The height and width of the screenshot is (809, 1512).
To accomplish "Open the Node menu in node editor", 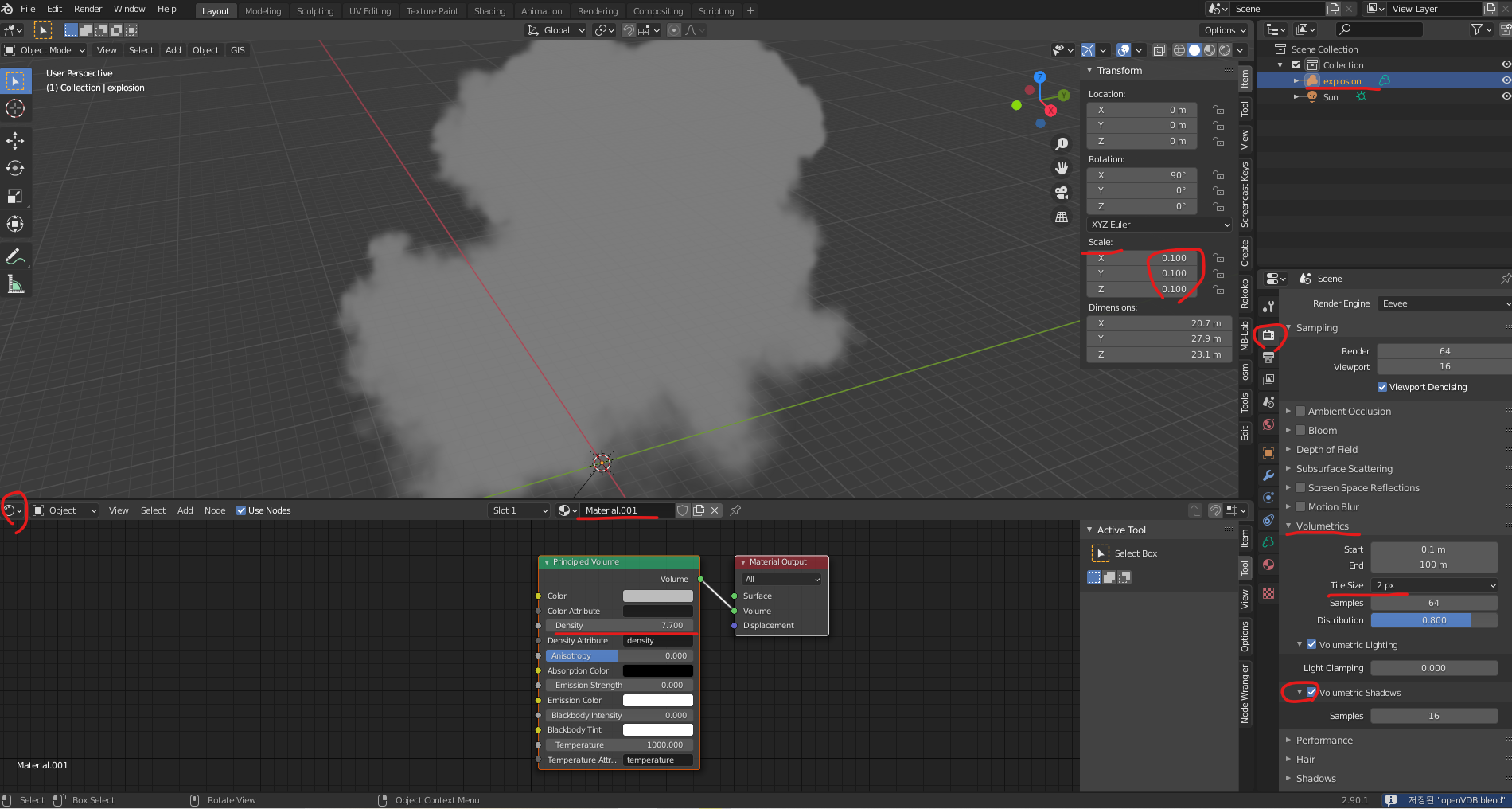I will [215, 510].
